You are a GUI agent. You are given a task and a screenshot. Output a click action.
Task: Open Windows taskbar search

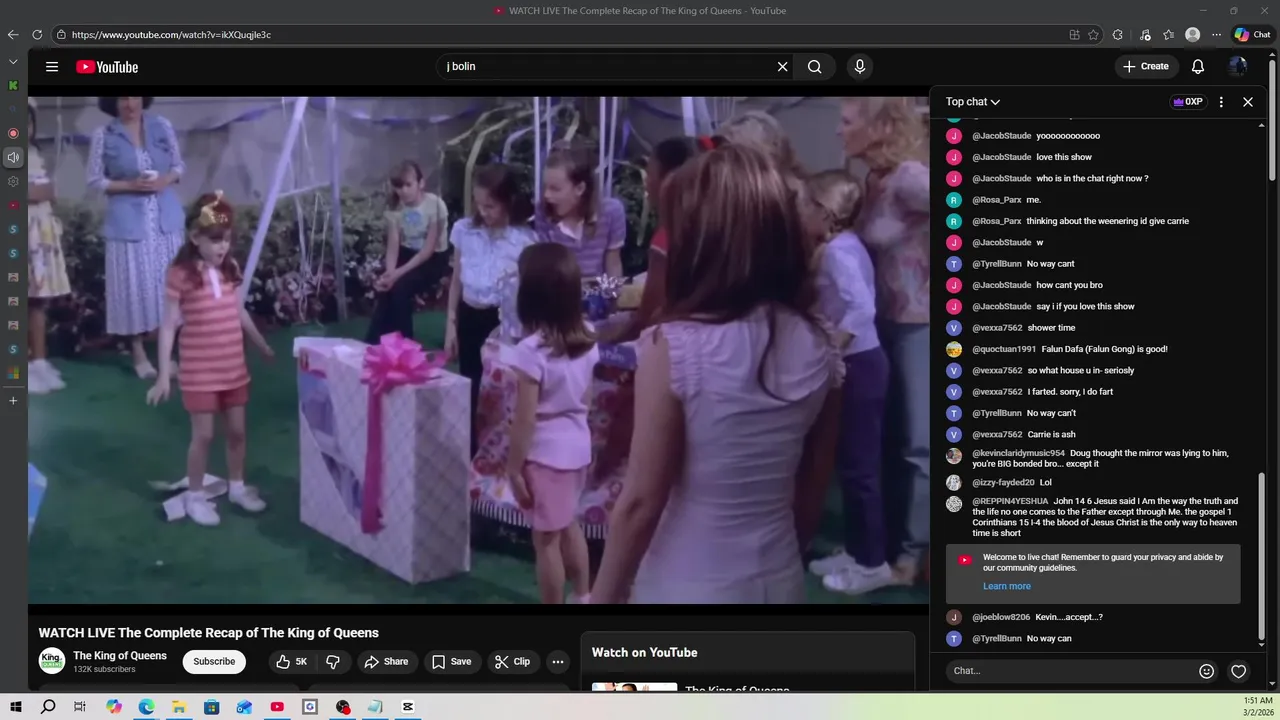point(48,707)
